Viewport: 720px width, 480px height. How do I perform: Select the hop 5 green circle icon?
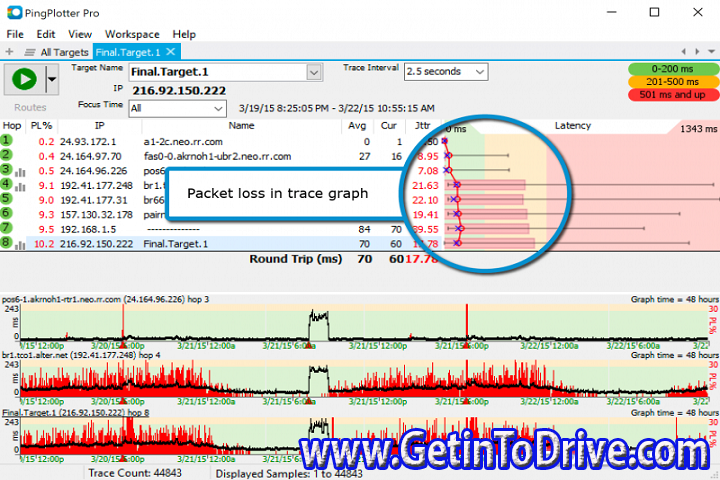(6, 199)
